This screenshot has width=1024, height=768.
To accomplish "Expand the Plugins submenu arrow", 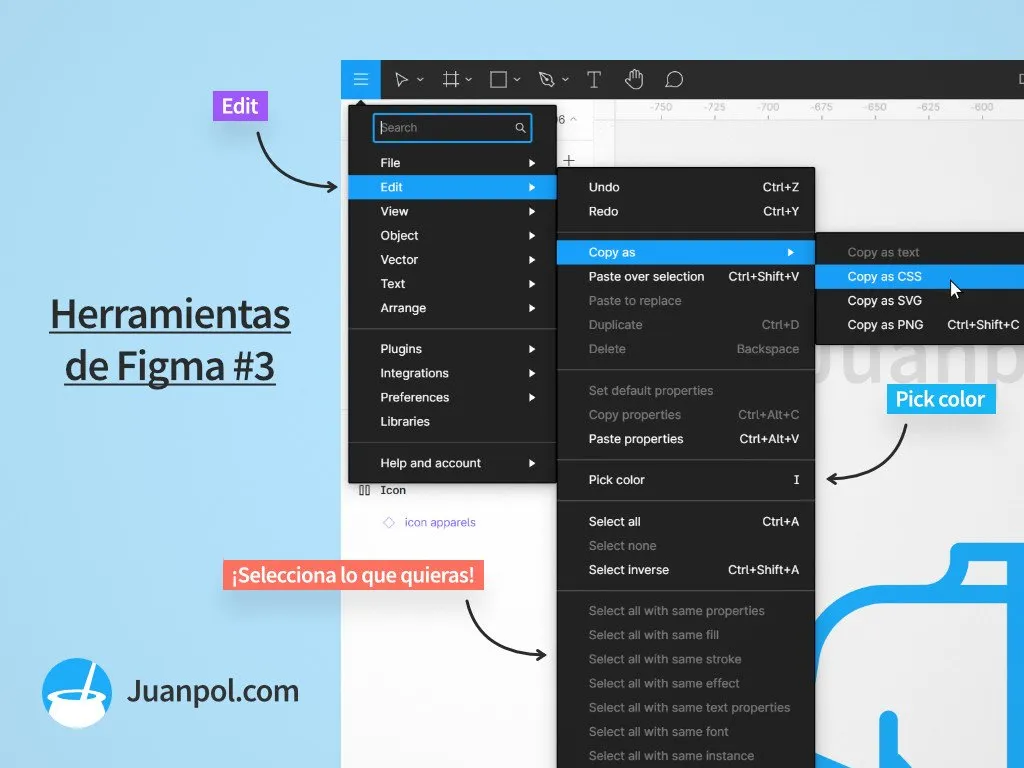I will (x=532, y=349).
